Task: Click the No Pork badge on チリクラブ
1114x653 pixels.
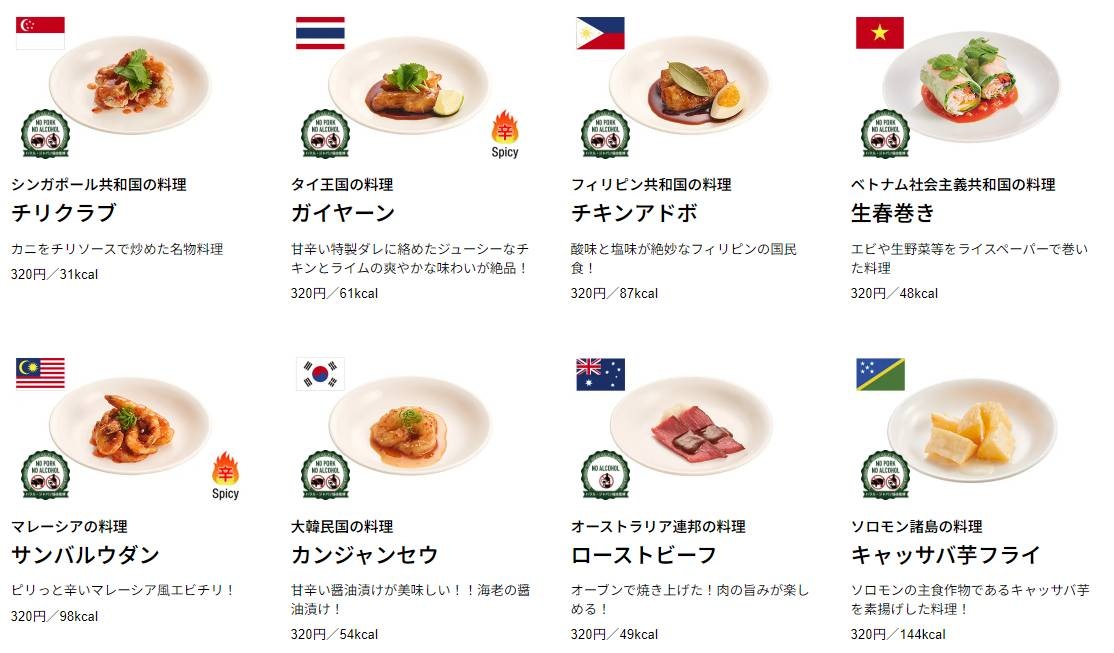Action: (45, 134)
